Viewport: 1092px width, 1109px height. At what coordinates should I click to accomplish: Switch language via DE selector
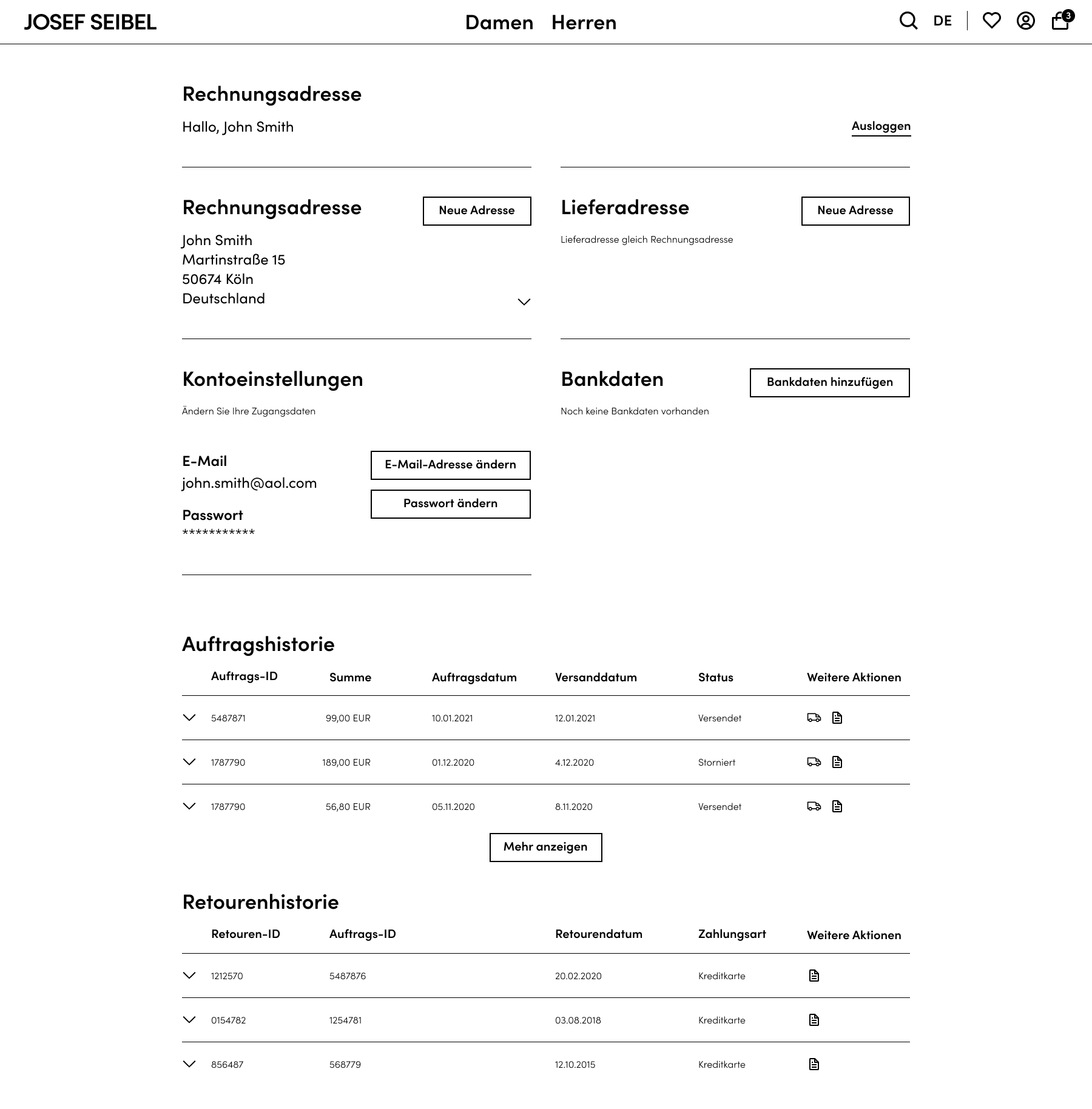(942, 21)
